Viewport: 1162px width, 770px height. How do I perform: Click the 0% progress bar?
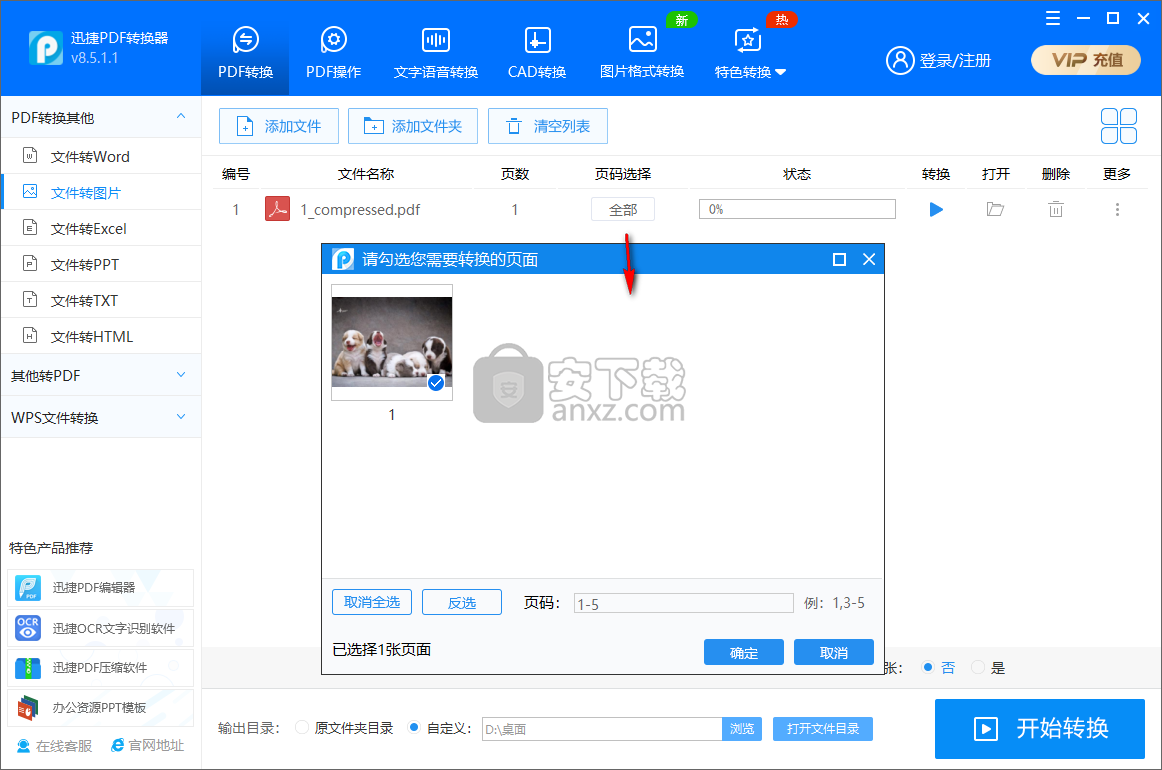797,209
